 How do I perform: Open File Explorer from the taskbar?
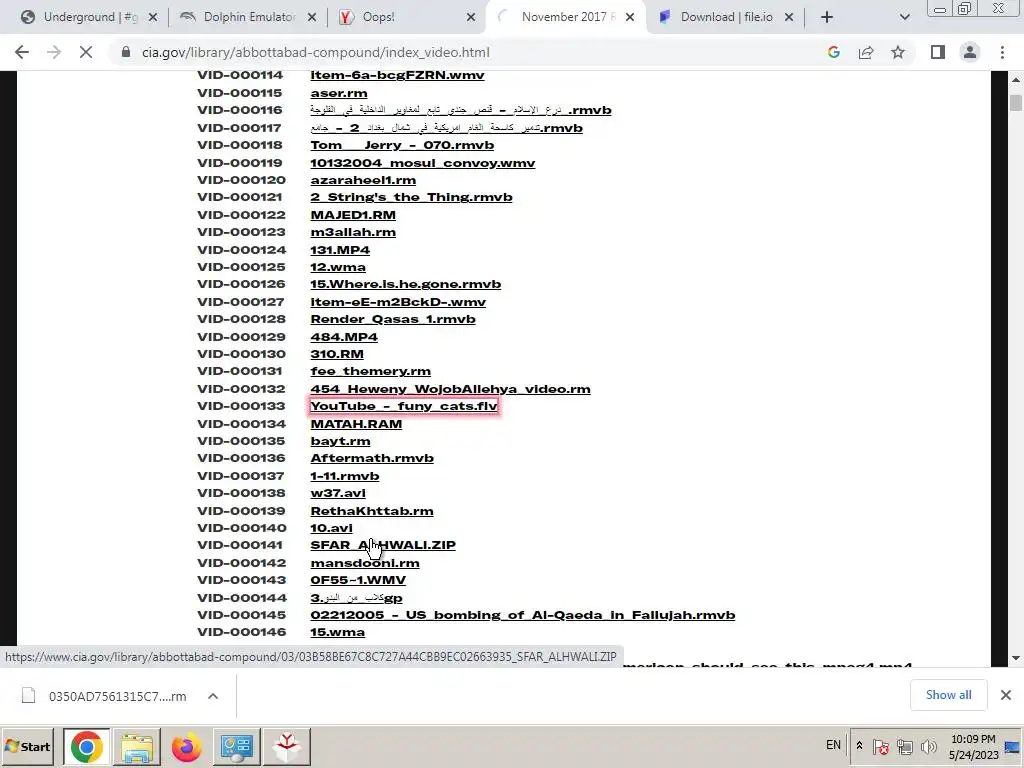(136, 746)
